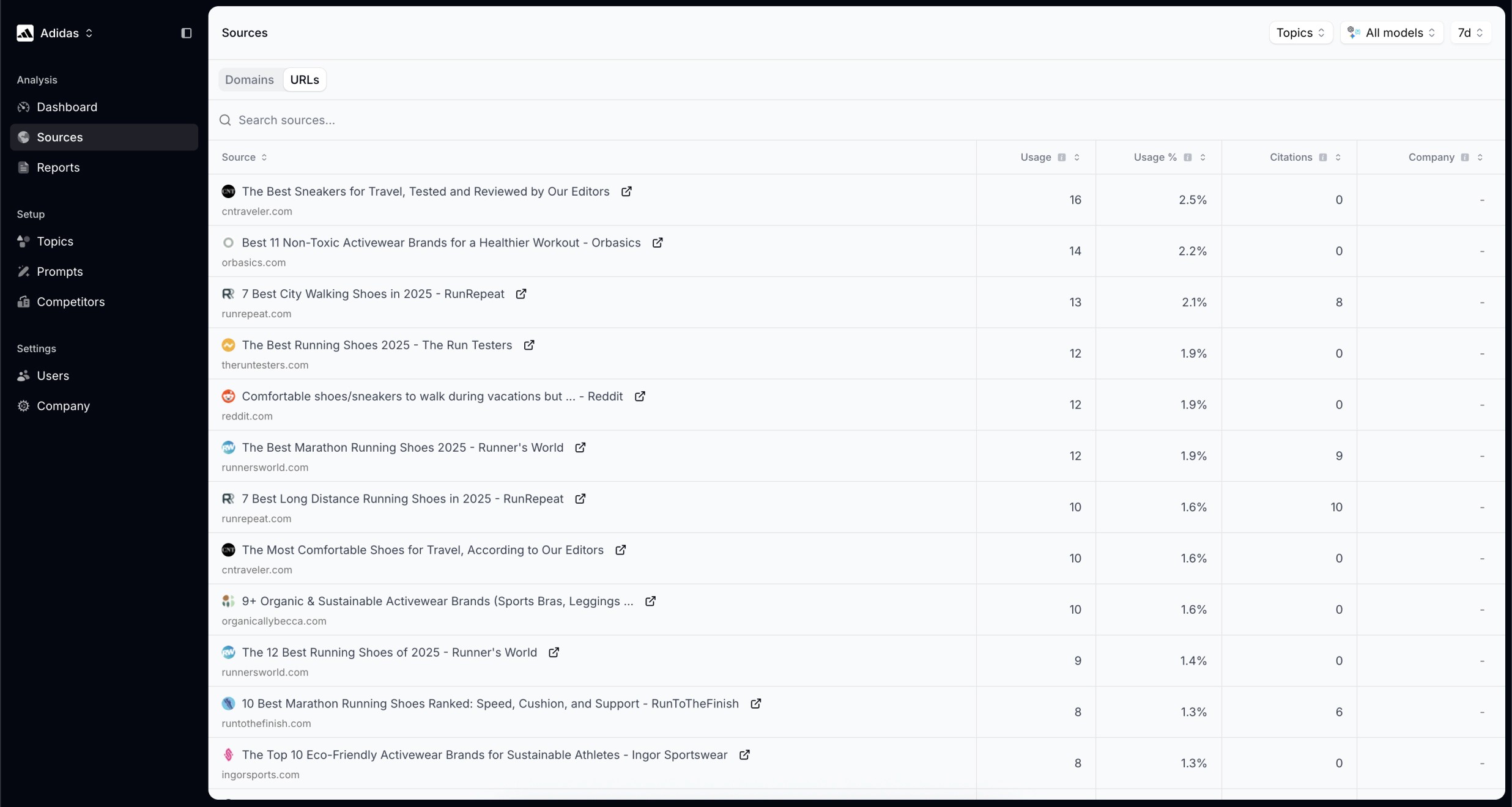Sort table by Usage % column arrows

coord(1203,158)
